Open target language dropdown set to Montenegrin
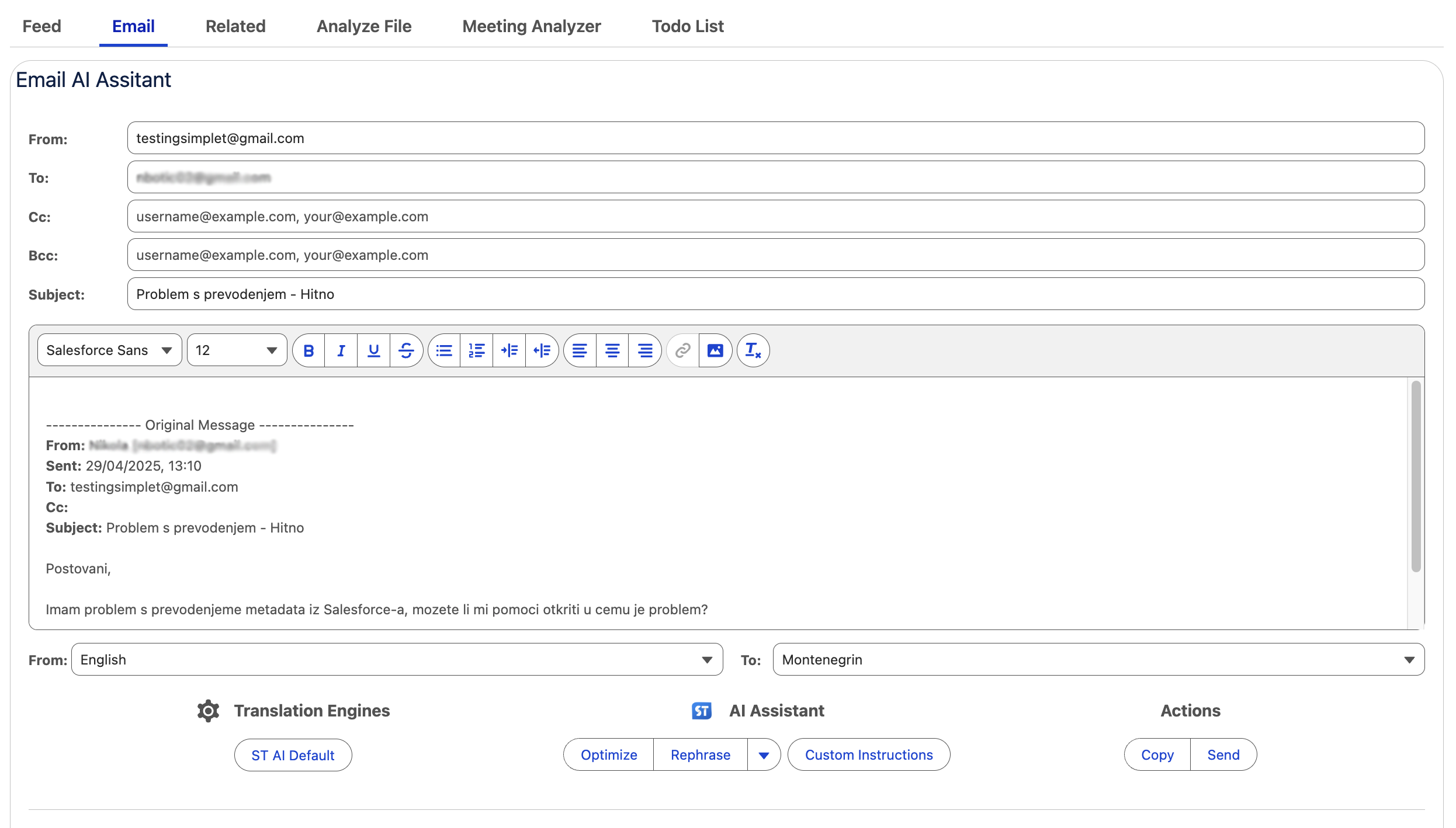The image size is (1456, 828). (1098, 660)
